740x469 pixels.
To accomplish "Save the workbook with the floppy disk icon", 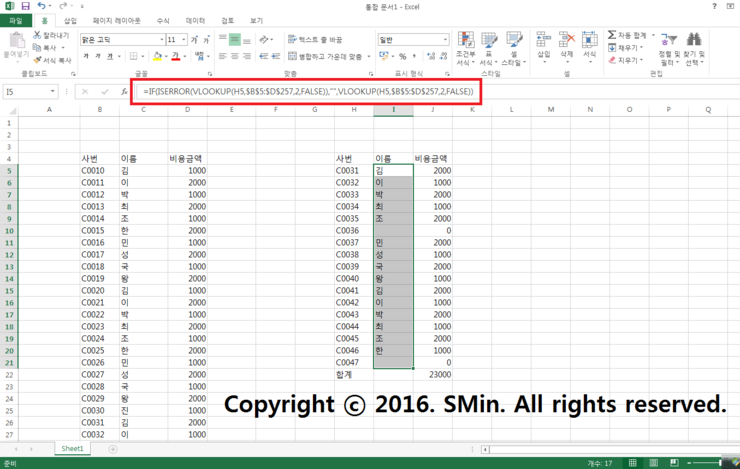I will pyautogui.click(x=25, y=6).
